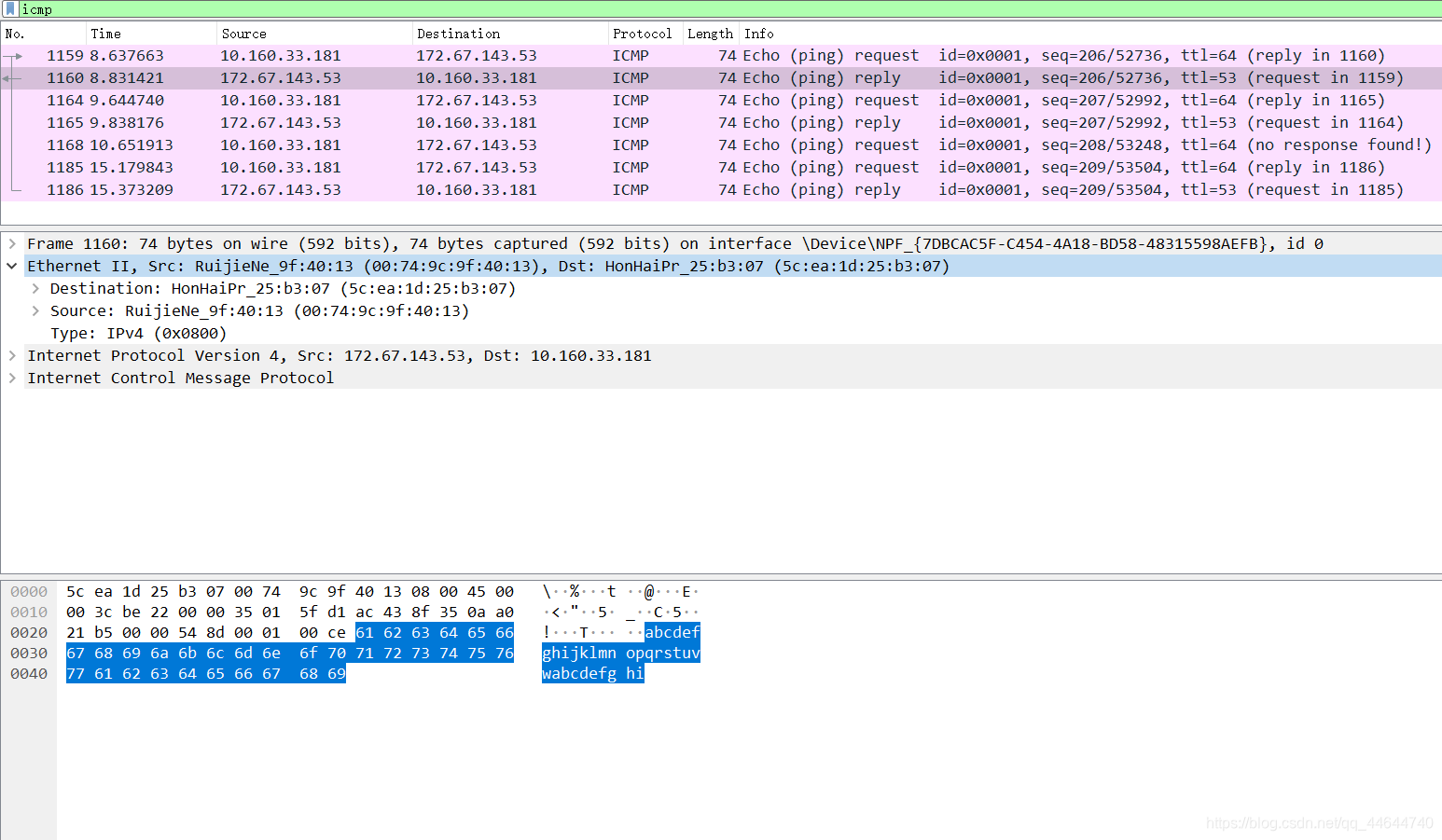Expand Internet Protocol Version 4 node
This screenshot has width=1442, height=840.
12,355
